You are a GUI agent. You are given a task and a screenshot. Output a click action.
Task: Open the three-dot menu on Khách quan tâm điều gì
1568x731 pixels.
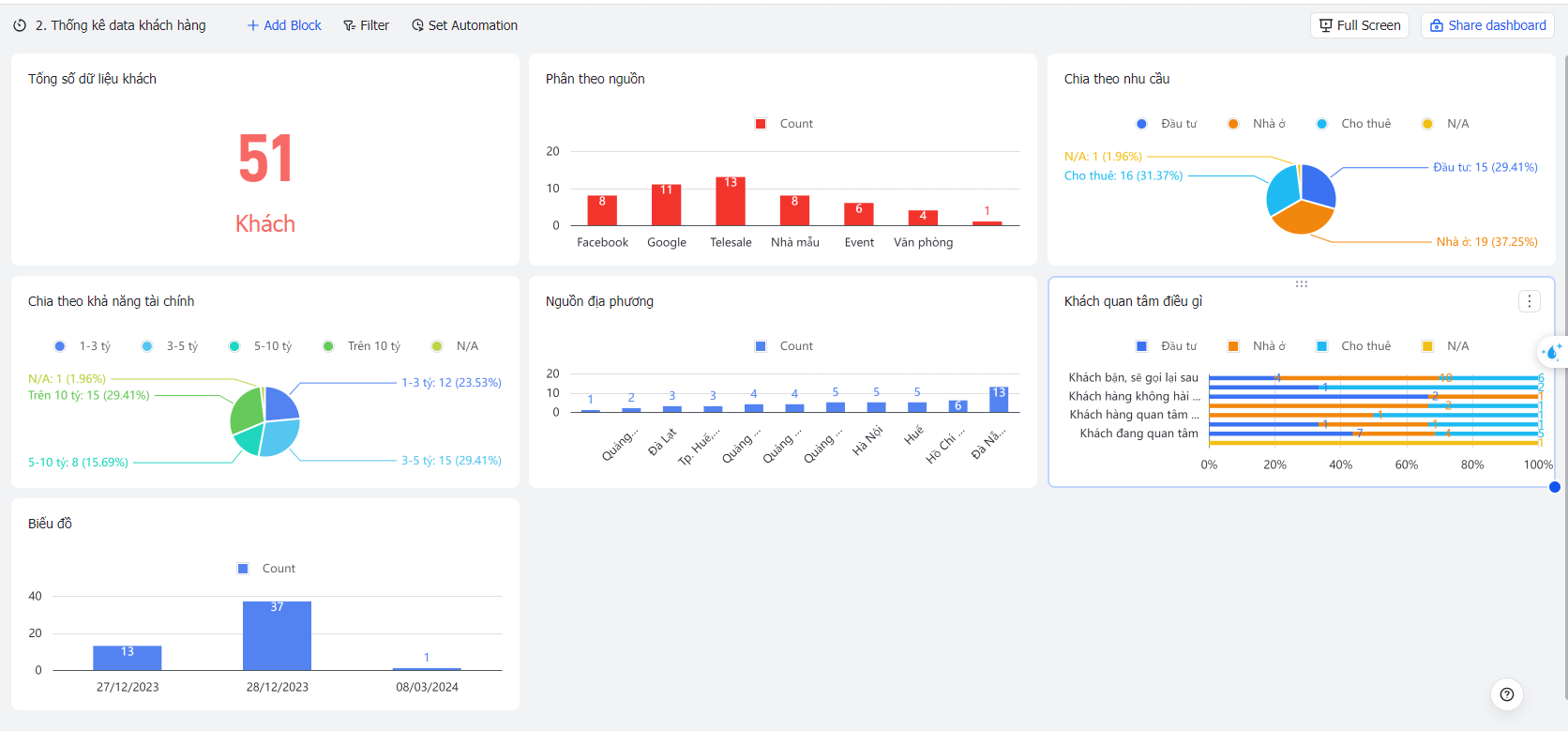[1530, 301]
